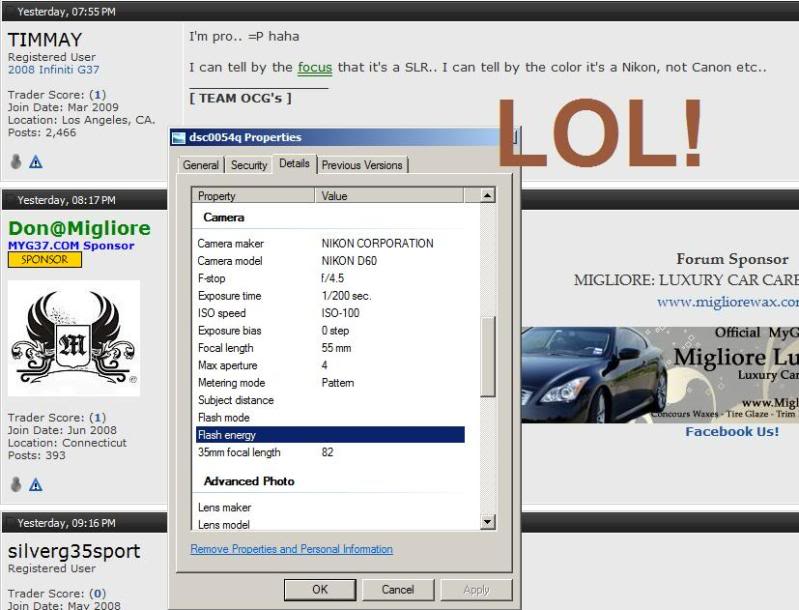Select the Max aperture row

point(330,365)
